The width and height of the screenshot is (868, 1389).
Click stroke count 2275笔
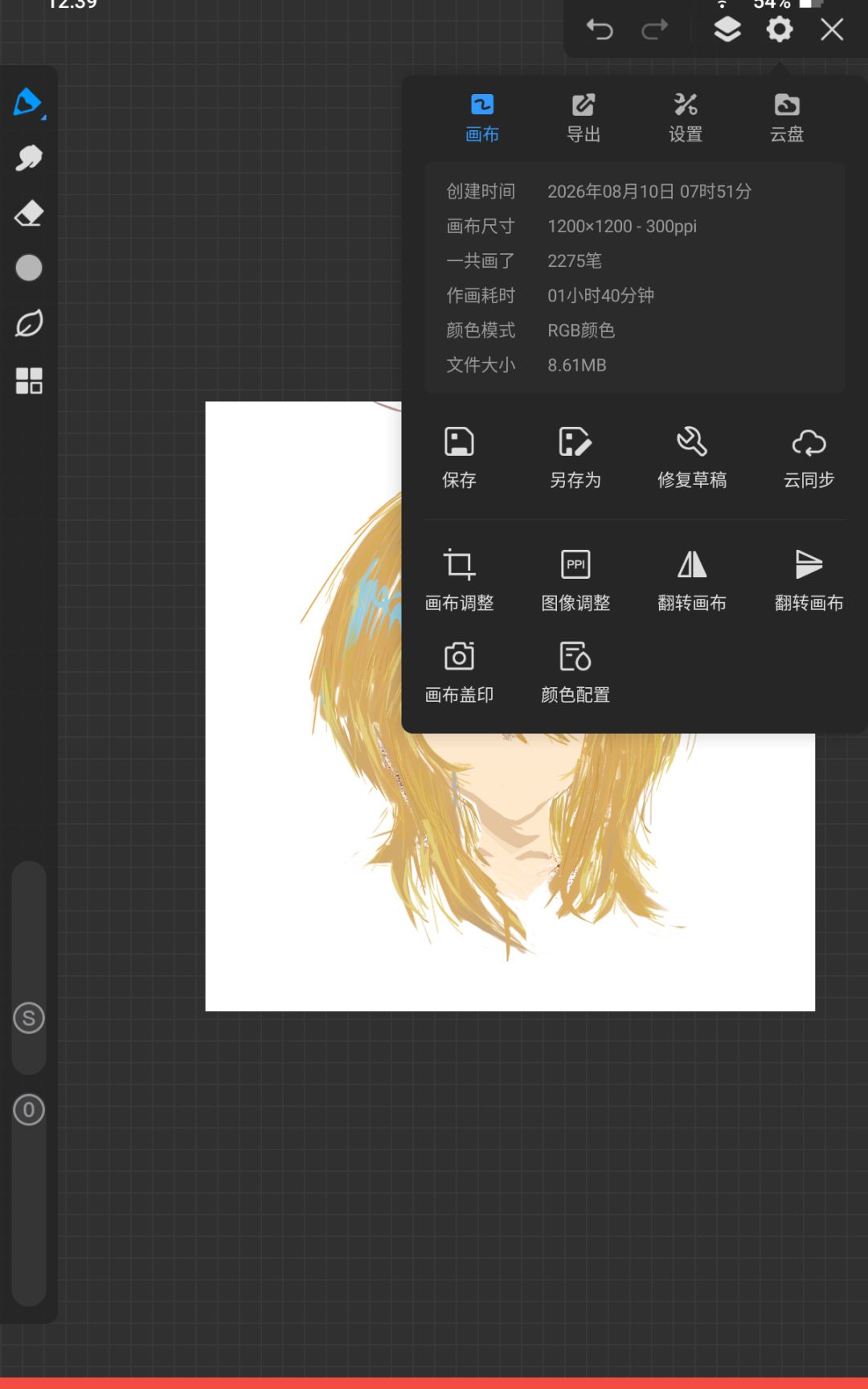[575, 260]
